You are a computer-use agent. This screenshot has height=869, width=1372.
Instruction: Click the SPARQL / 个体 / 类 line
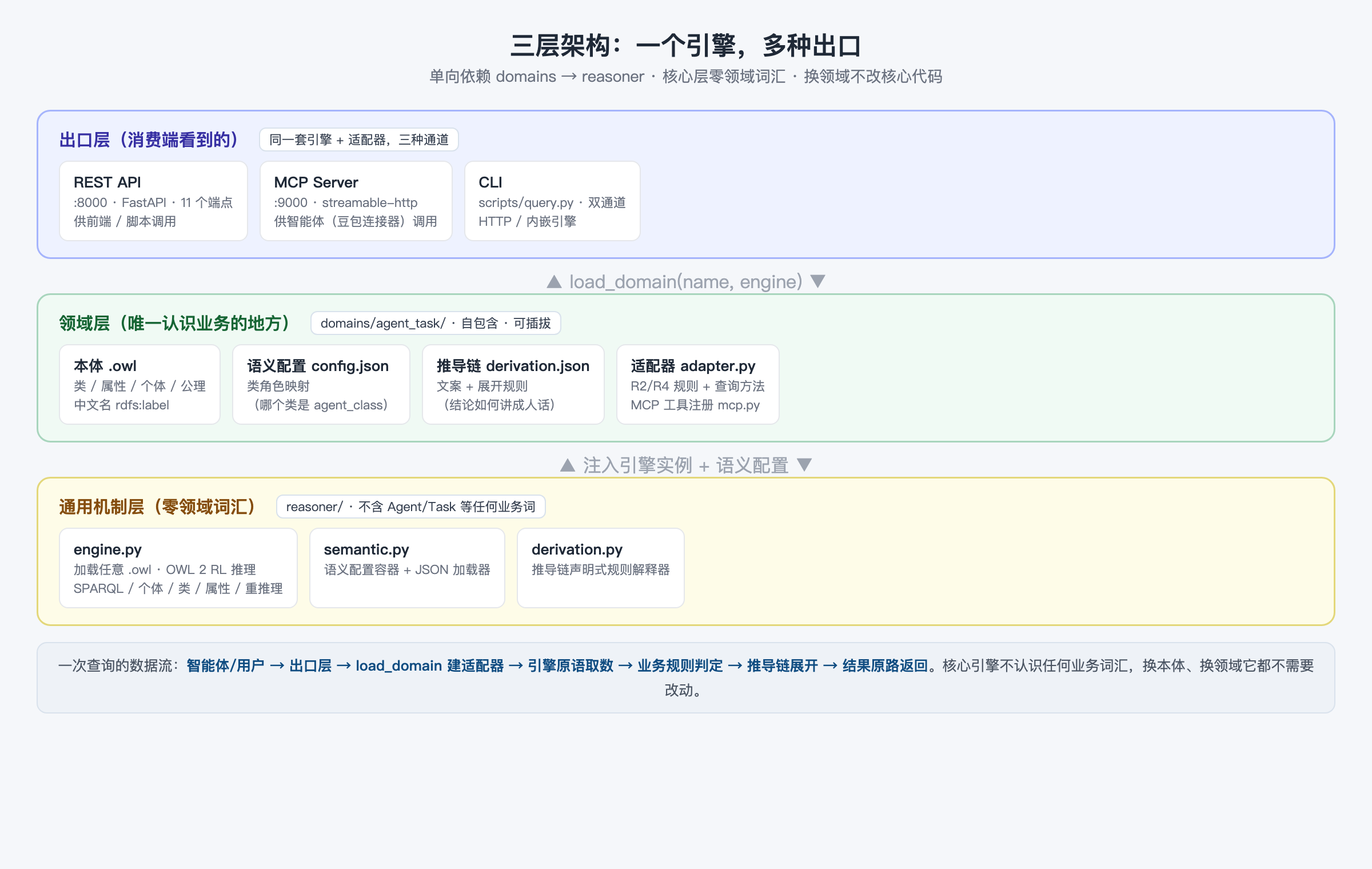click(178, 588)
